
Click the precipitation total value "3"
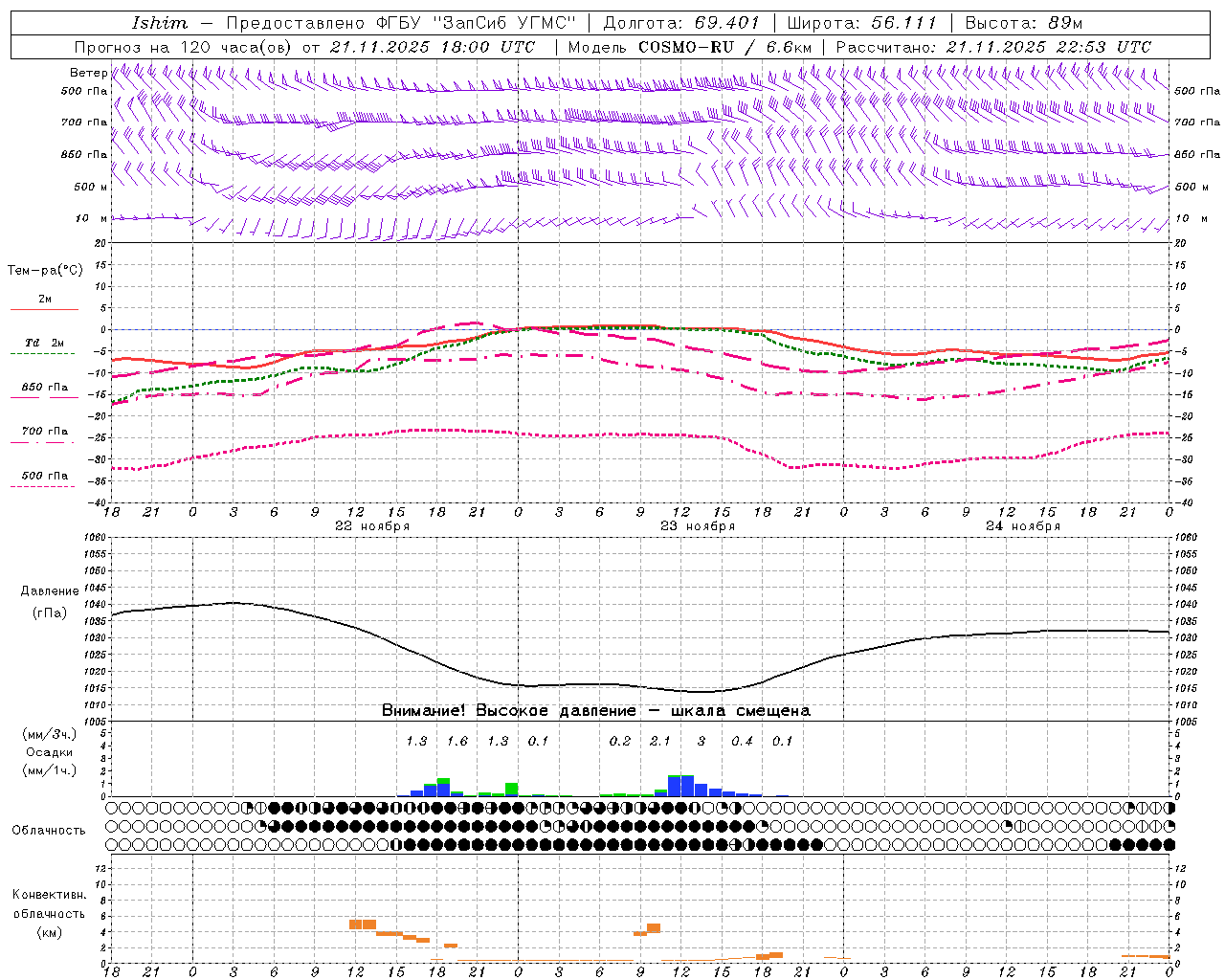702,741
